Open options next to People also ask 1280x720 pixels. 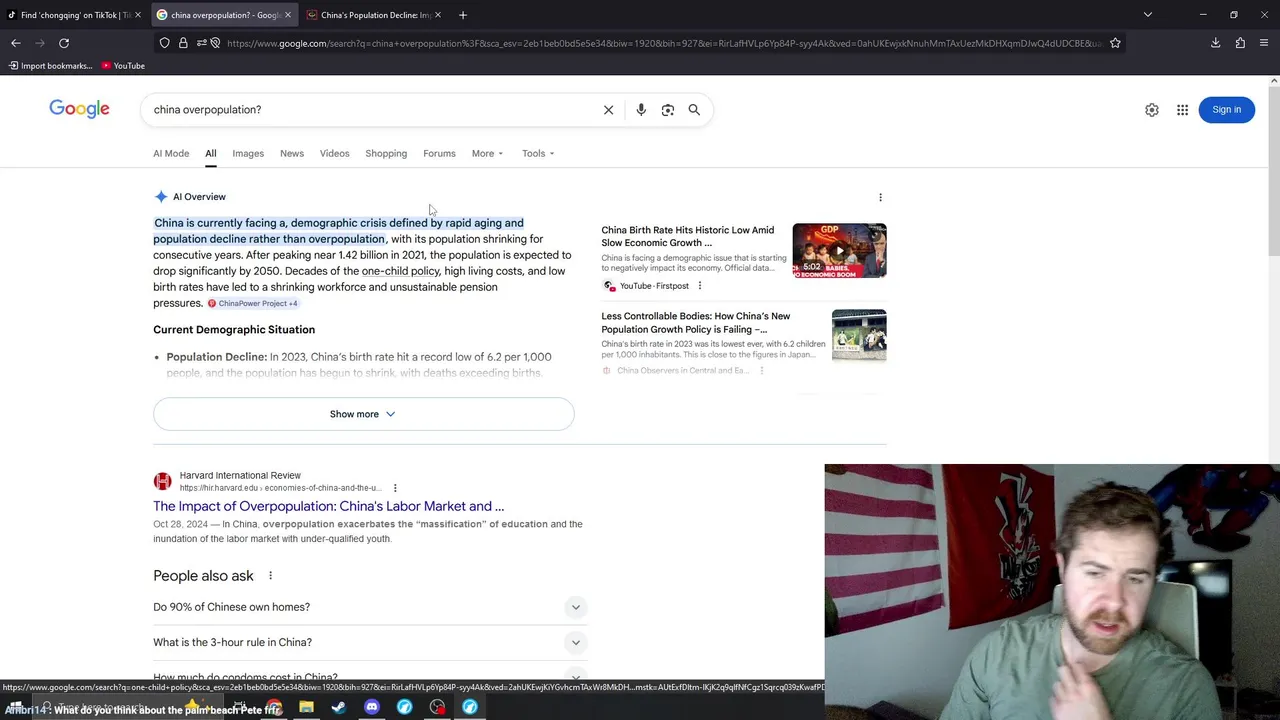(270, 576)
